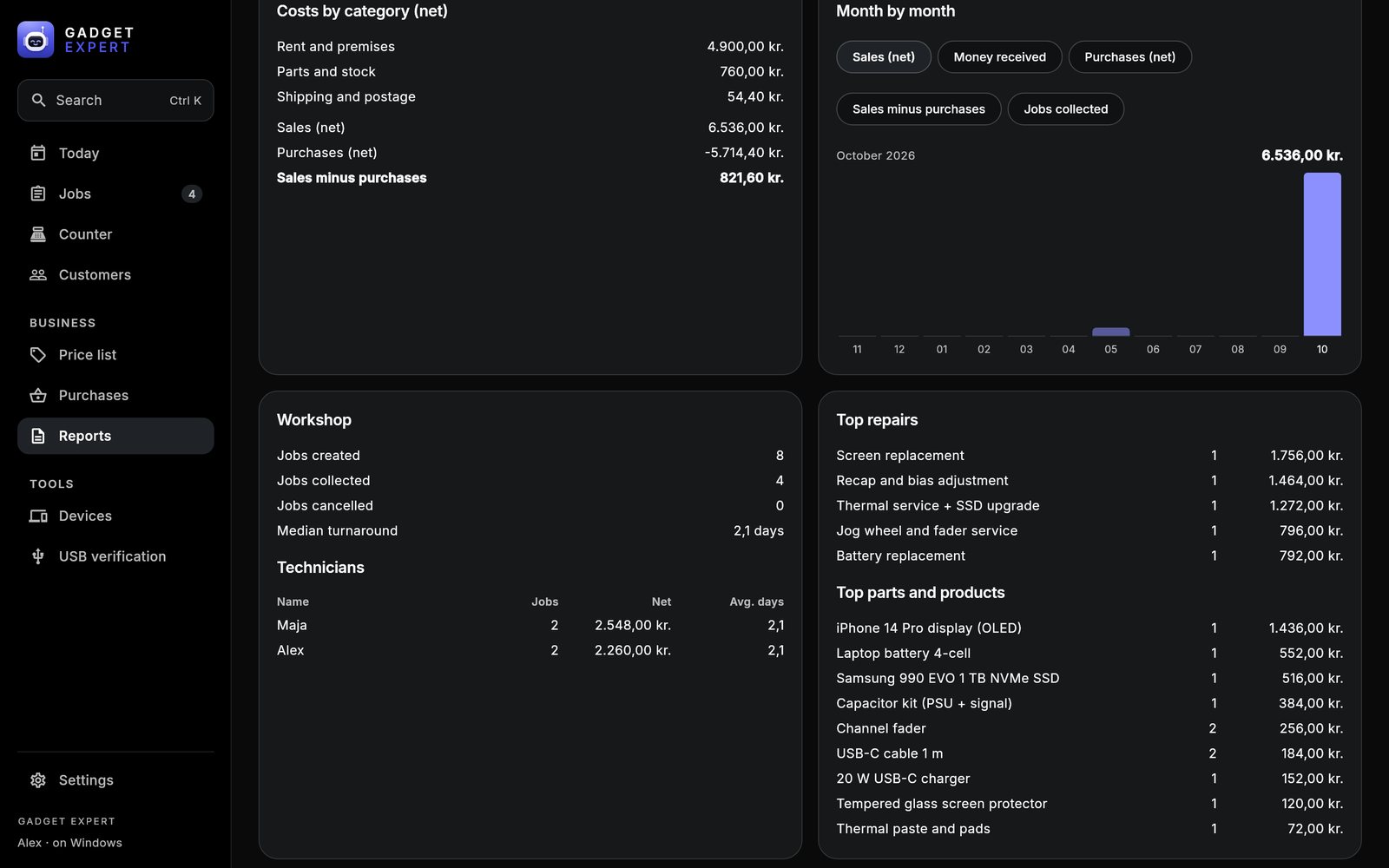
Task: Open Today via its calendar icon
Action: coord(38,153)
